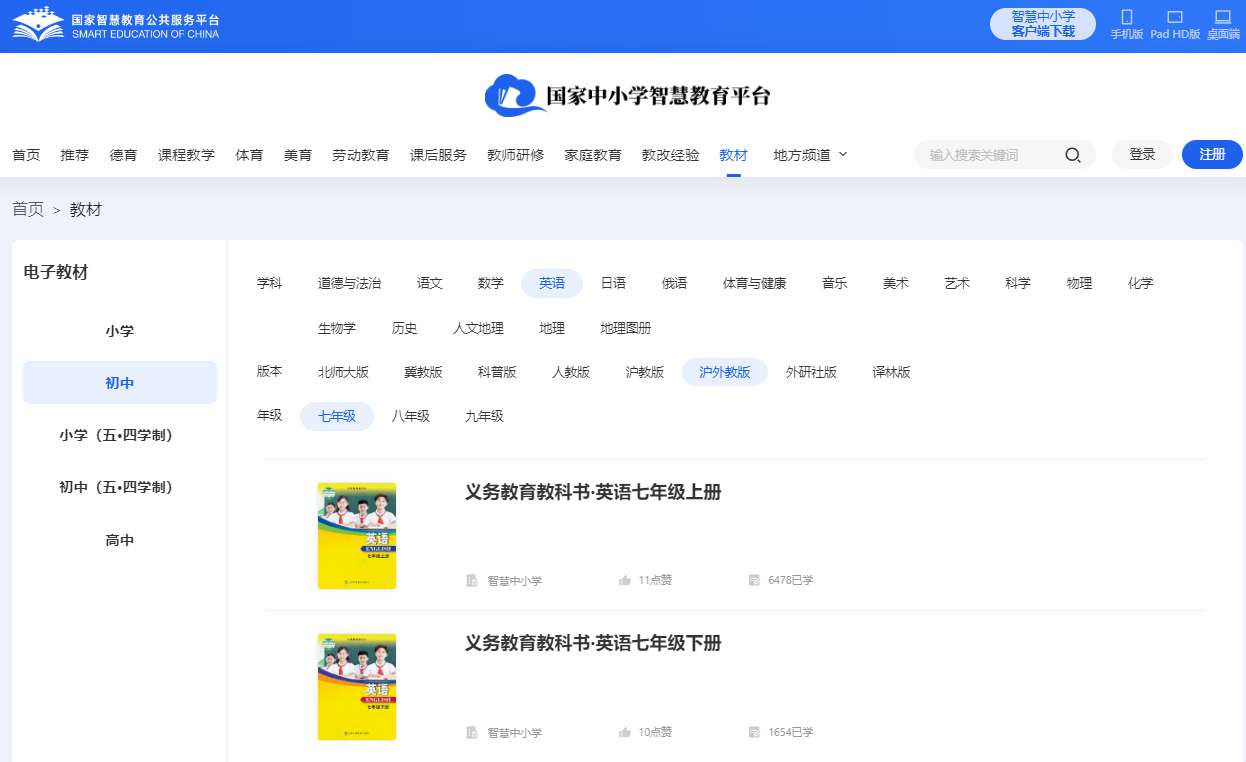Open the 课程教学 nav item
The width and height of the screenshot is (1246, 762).
click(x=186, y=155)
